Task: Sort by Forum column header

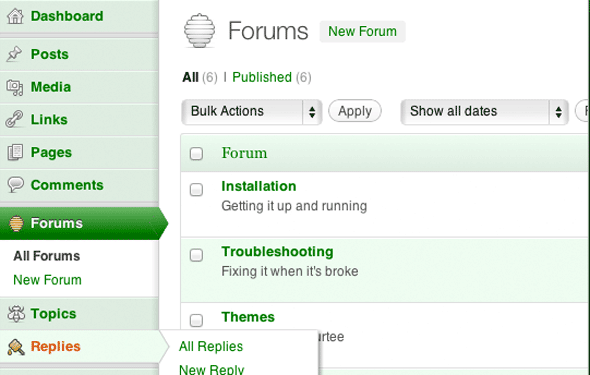Action: (x=244, y=153)
